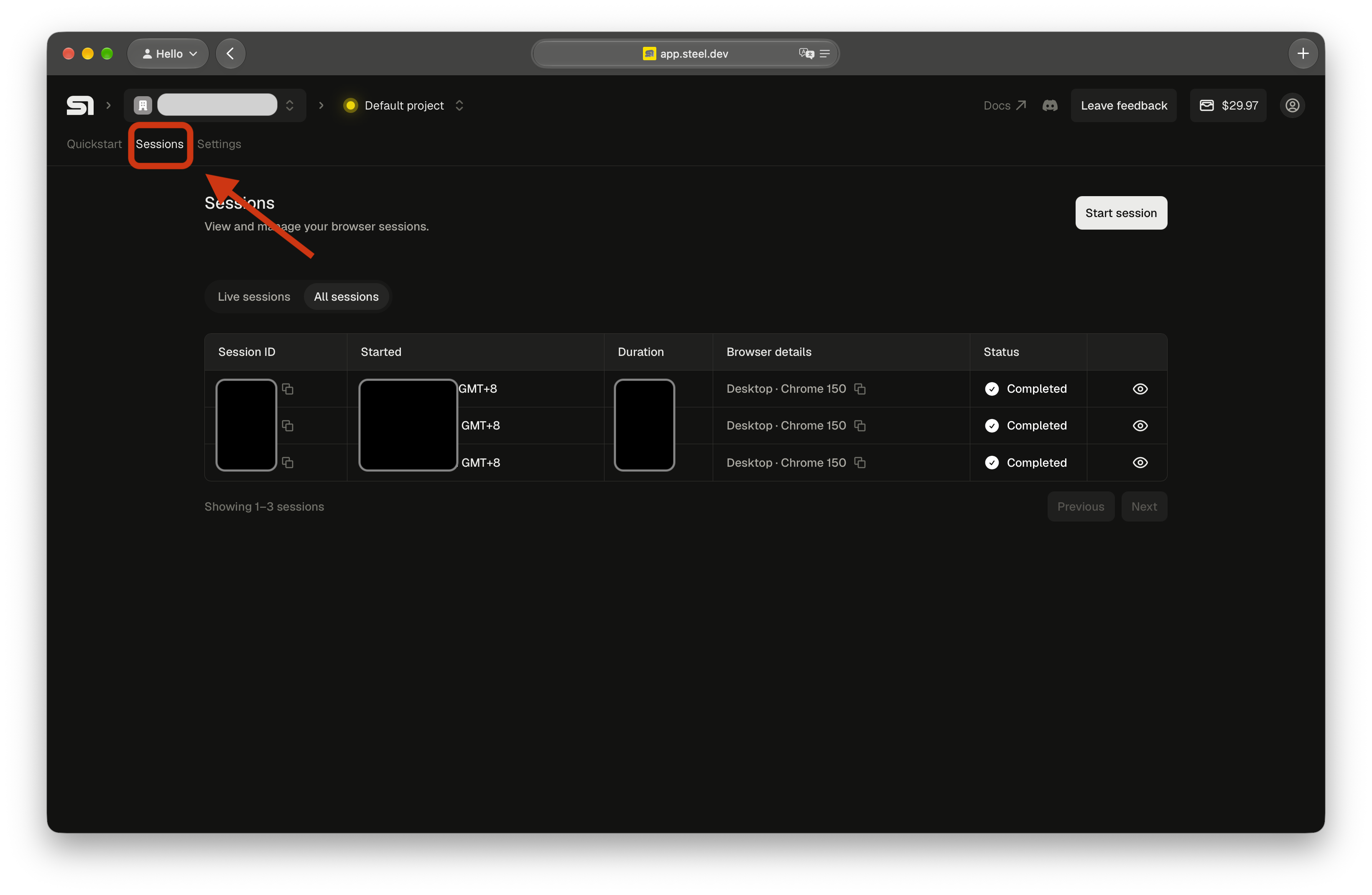The image size is (1372, 895).
Task: Copy the first row session ID
Action: (288, 389)
